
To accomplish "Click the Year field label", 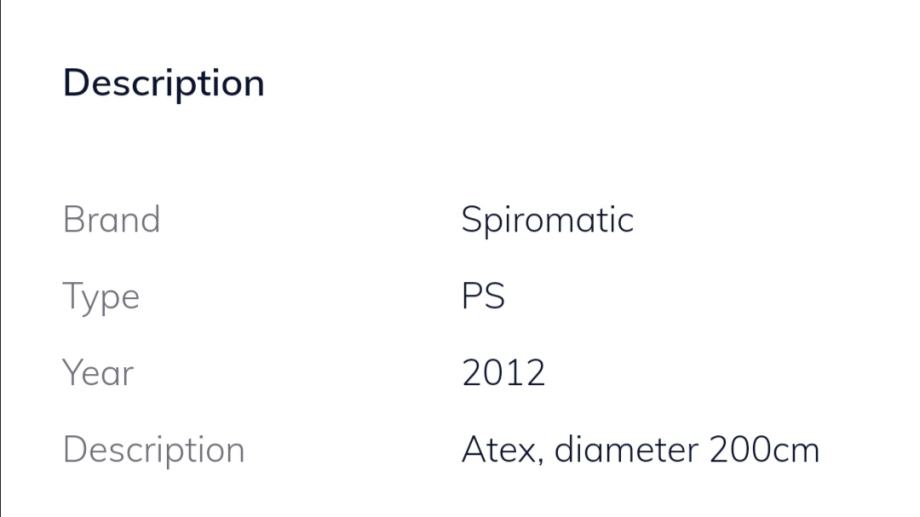I will point(98,373).
